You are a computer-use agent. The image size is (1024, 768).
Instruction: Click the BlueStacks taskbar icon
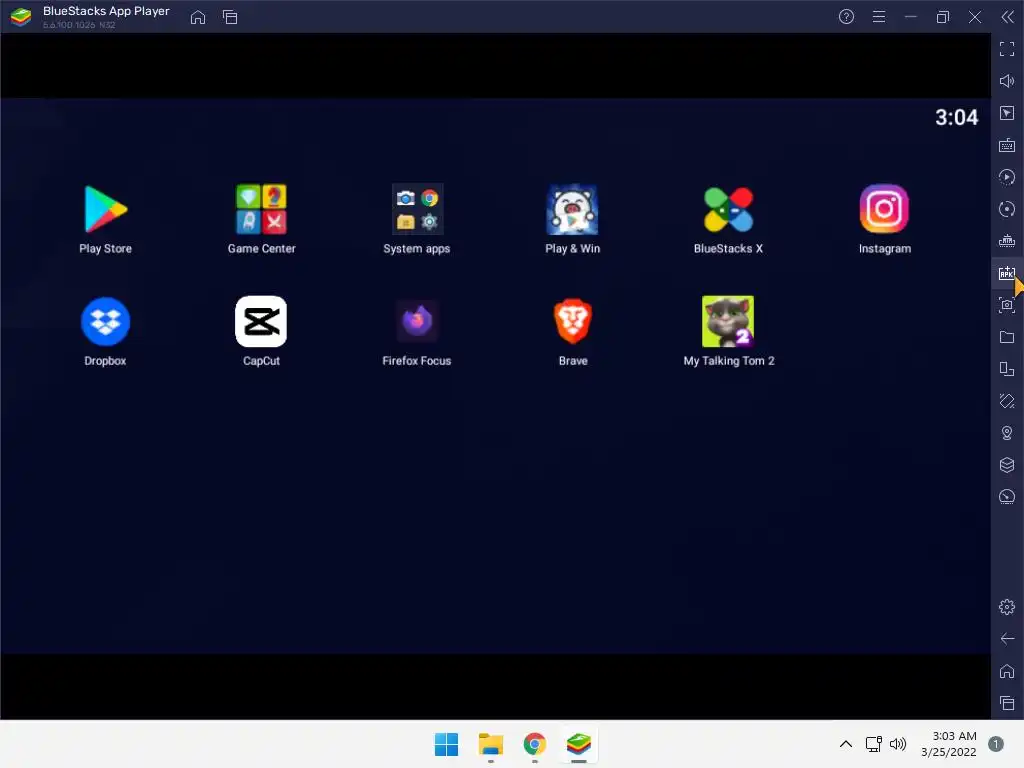(x=579, y=744)
